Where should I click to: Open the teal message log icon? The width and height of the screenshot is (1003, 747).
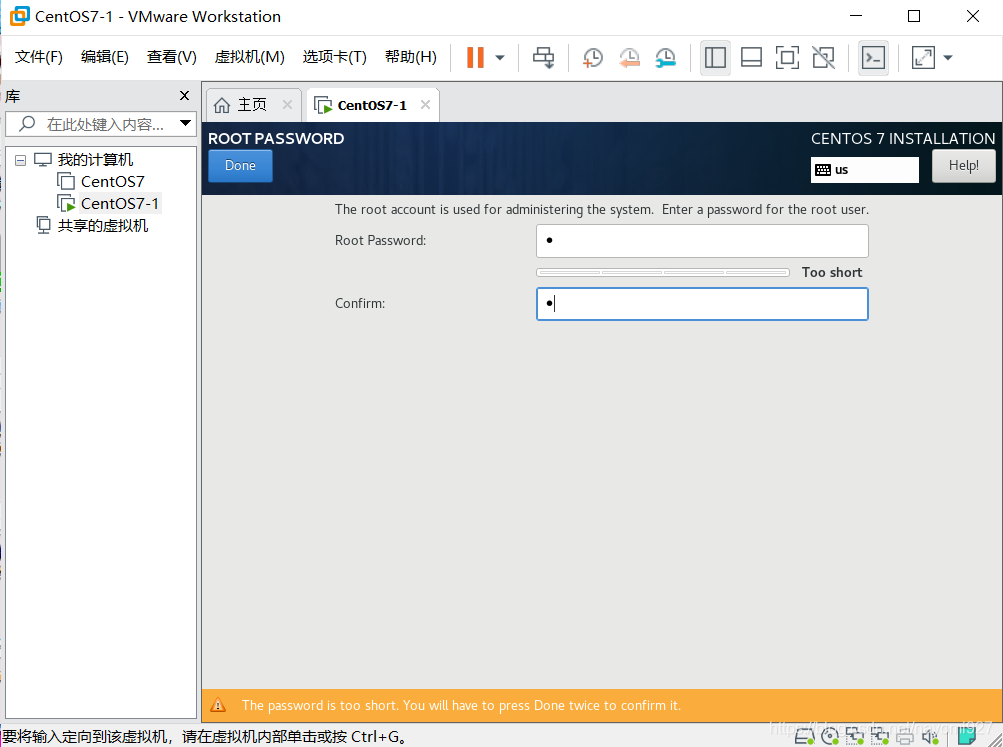point(967,737)
